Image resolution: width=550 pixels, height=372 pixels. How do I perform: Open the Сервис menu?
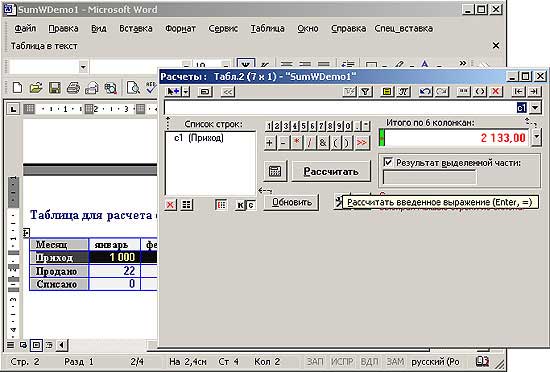point(223,28)
